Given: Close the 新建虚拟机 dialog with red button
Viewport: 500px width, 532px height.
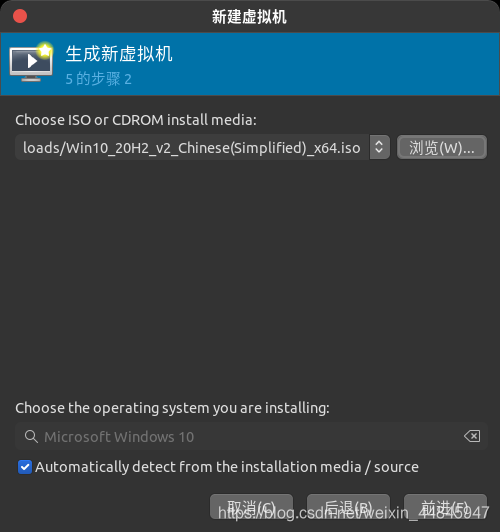Looking at the screenshot, I should point(20,16).
